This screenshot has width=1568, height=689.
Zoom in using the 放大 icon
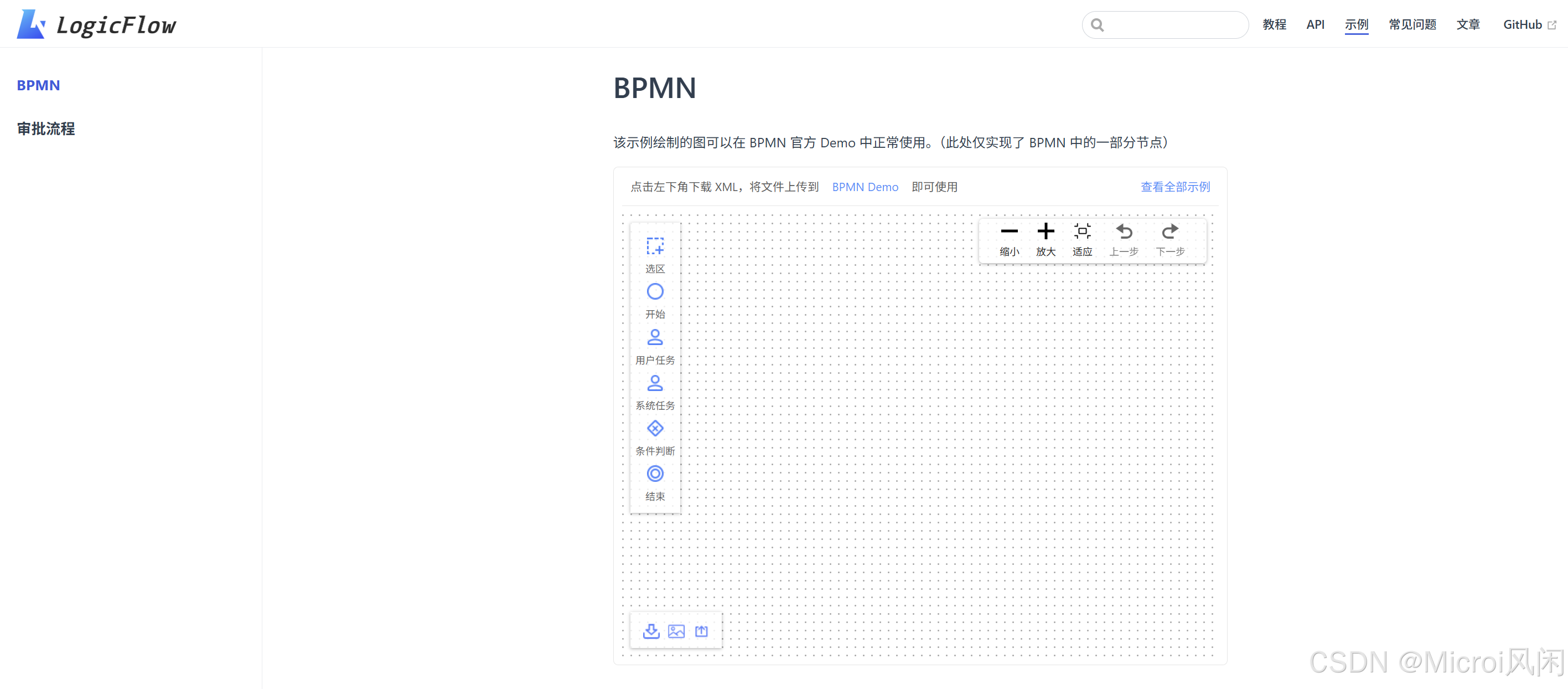tap(1046, 232)
